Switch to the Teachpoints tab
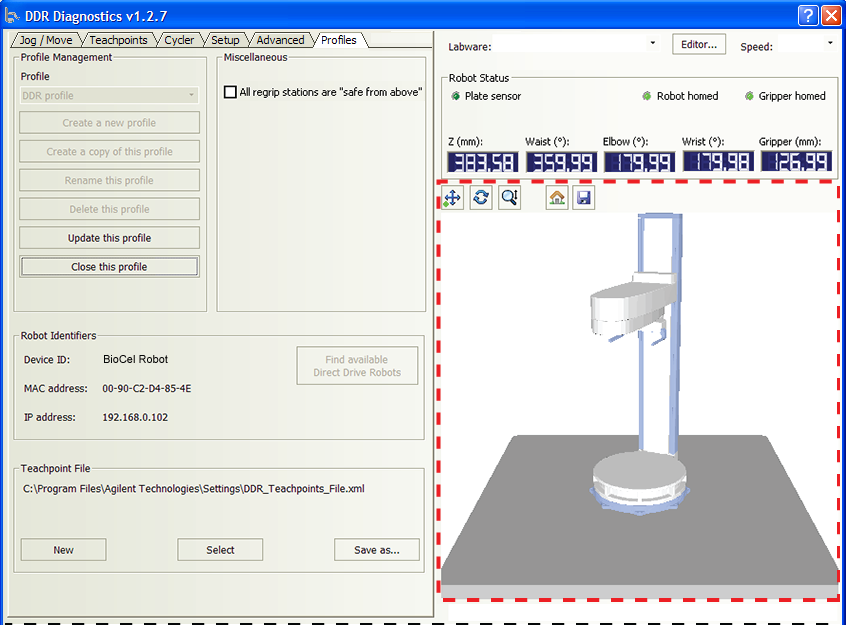Viewport: 846px width, 625px height. pyautogui.click(x=118, y=40)
